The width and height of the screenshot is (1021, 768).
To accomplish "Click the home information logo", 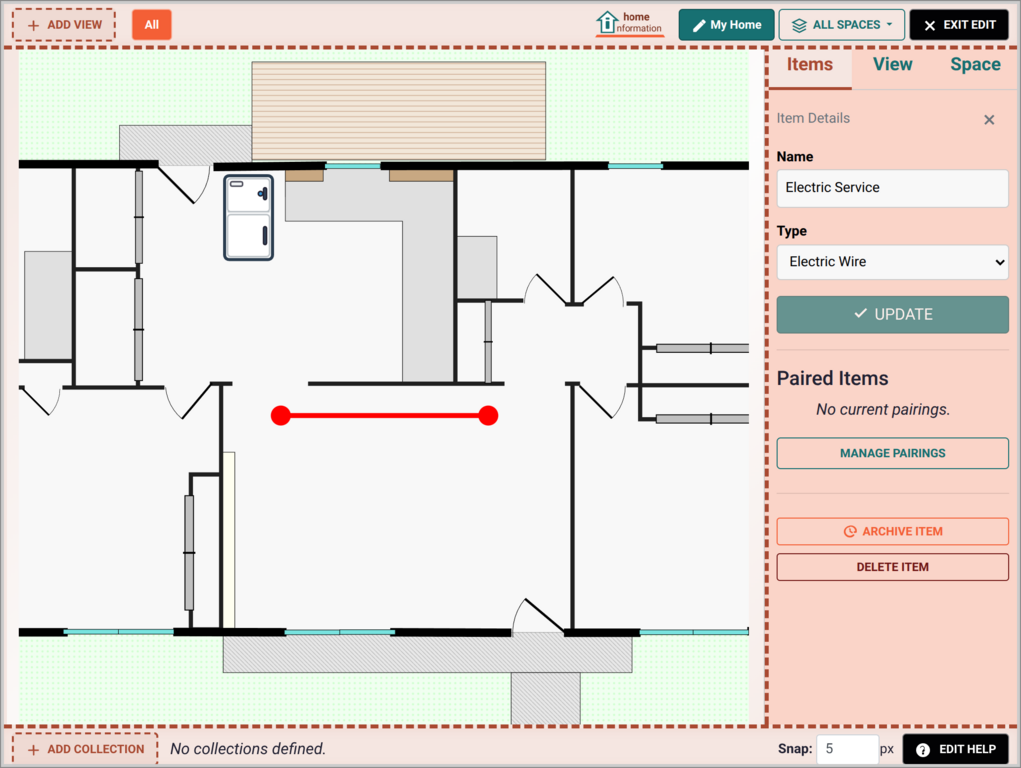I will (629, 23).
